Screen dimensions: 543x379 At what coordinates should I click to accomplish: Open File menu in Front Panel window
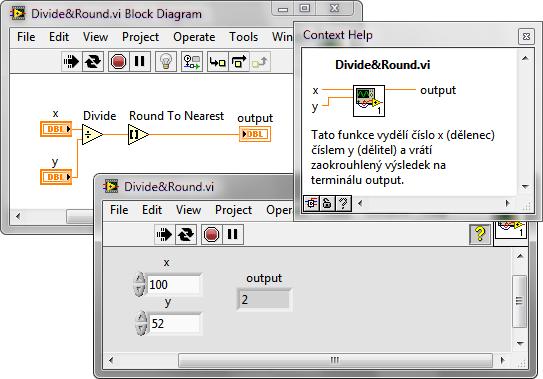(x=119, y=210)
